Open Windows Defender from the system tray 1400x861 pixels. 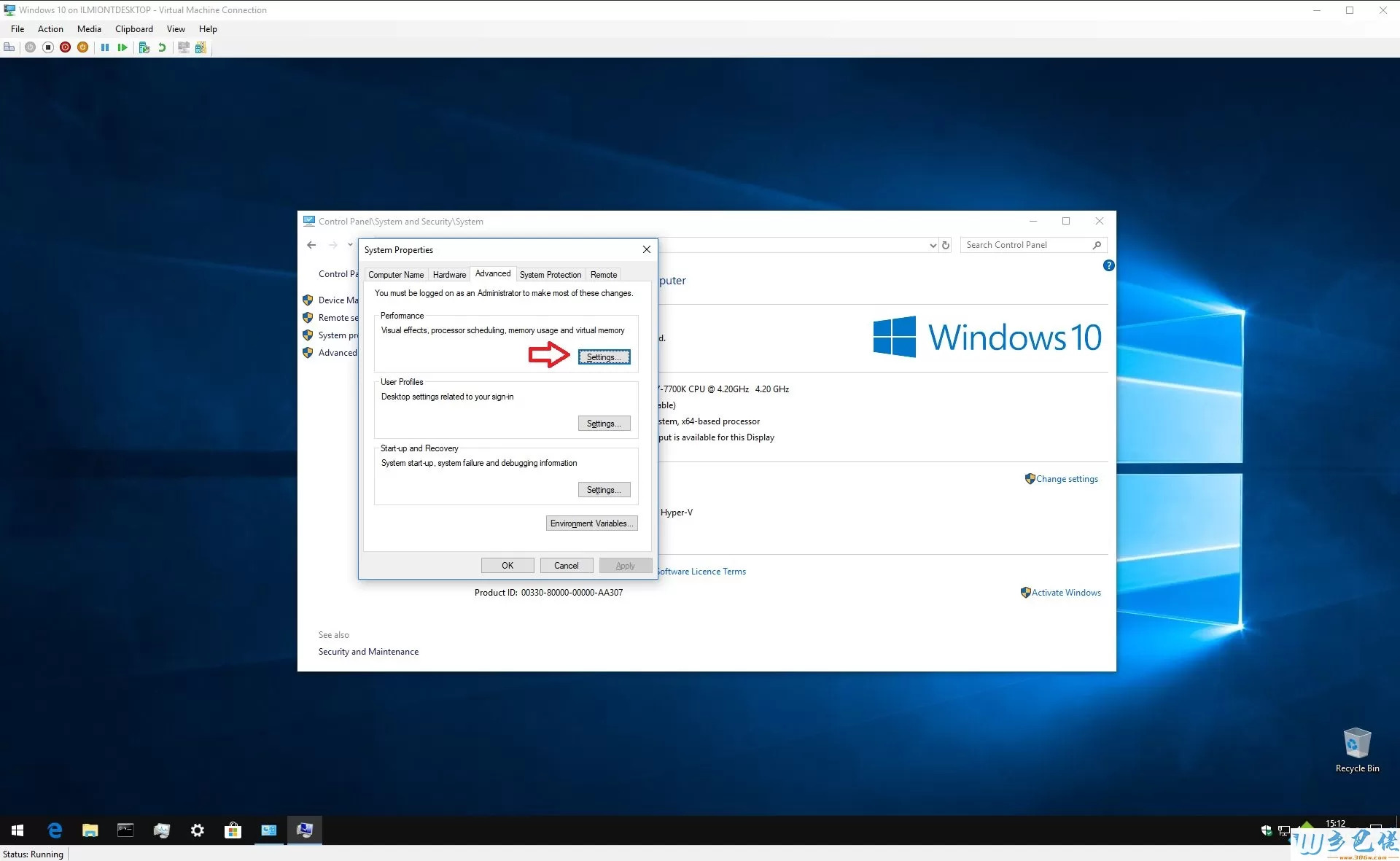pos(1267,830)
